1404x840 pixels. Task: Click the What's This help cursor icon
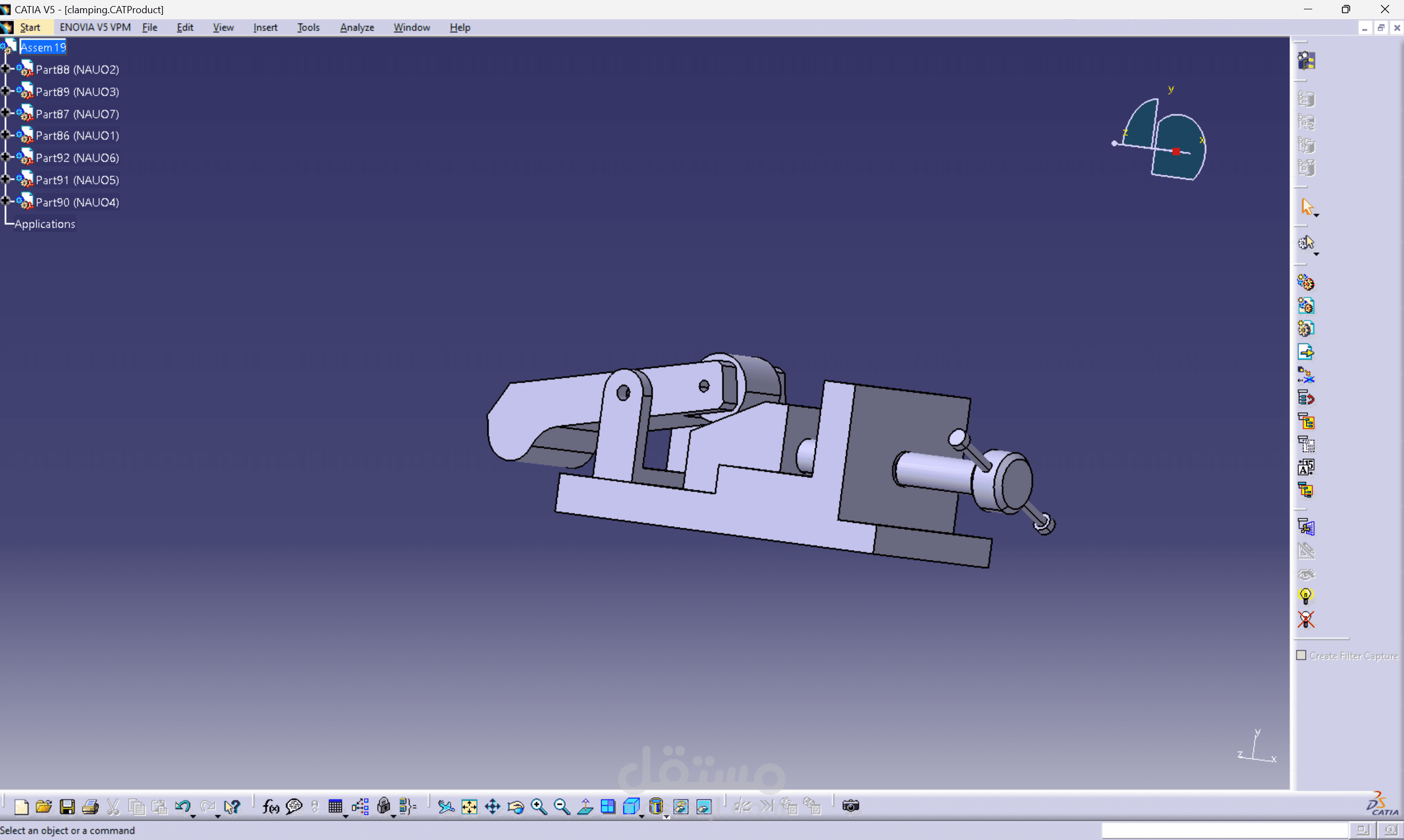[231, 806]
